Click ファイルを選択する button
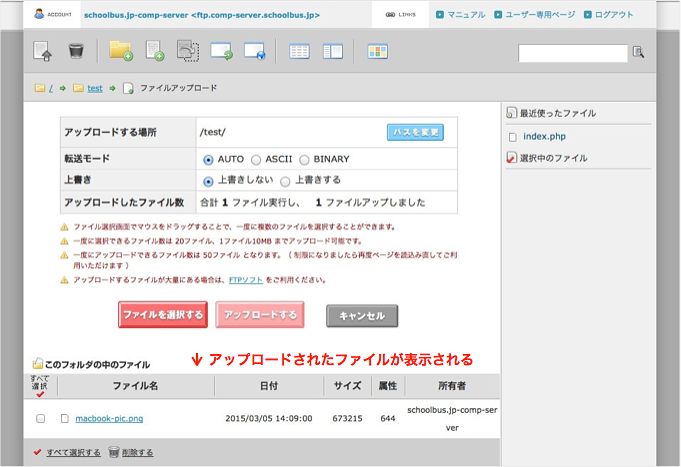 point(163,315)
